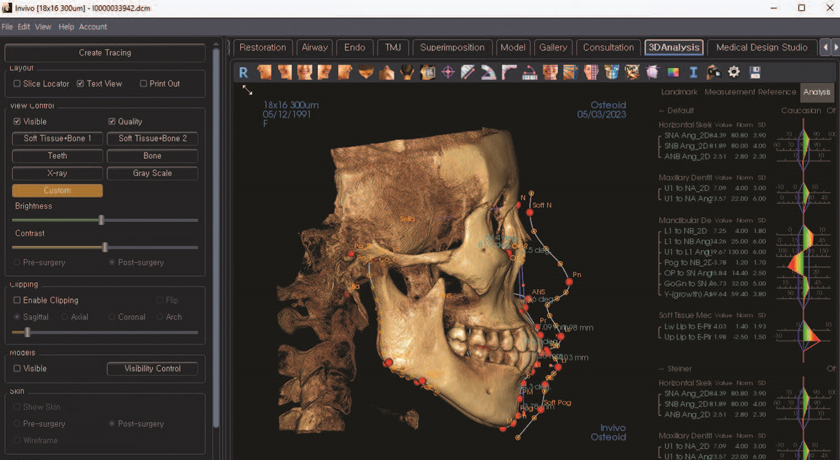The image size is (840, 460).
Task: Click the floppy disk save icon
Action: click(x=755, y=72)
